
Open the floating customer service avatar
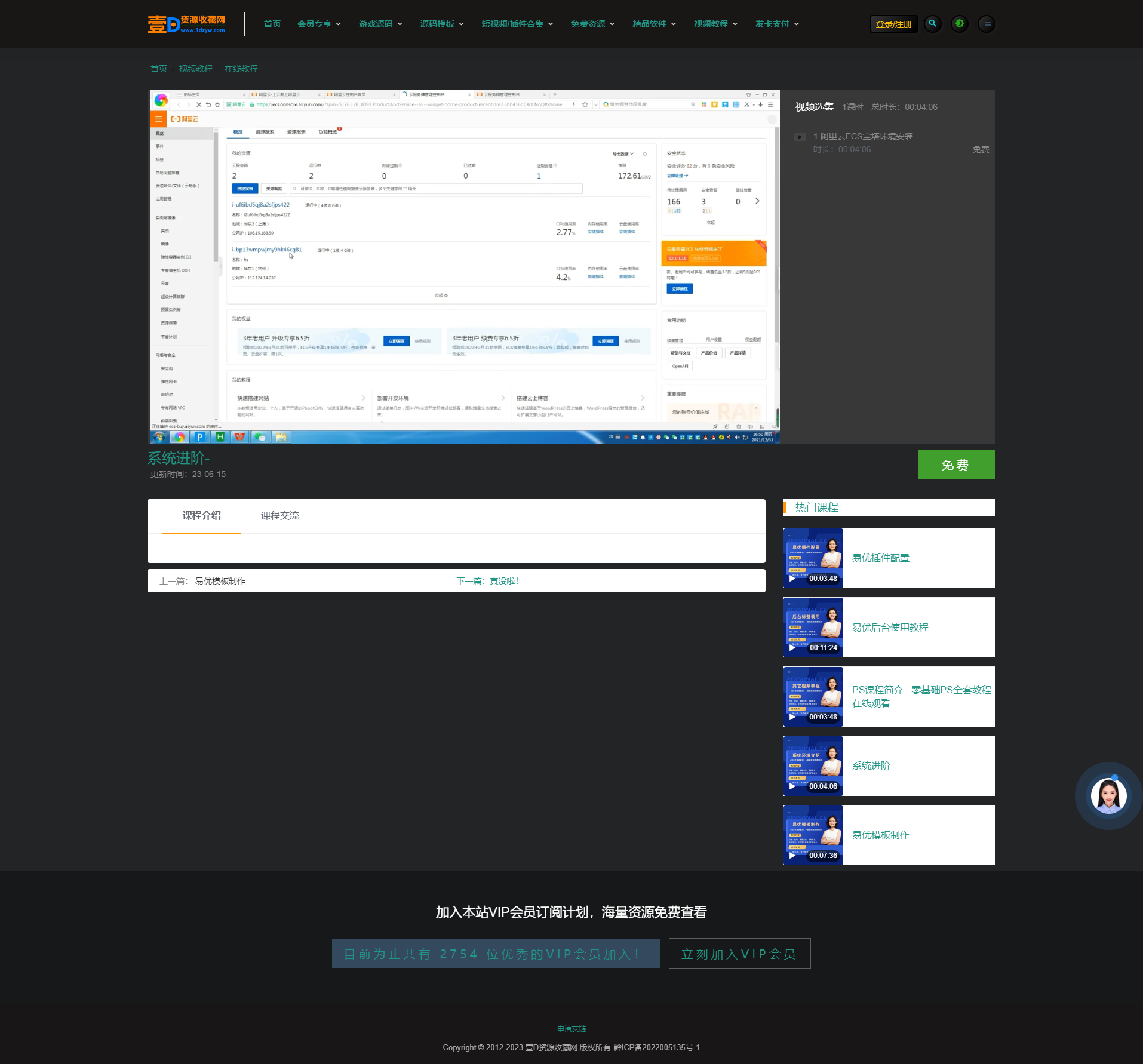1108,796
